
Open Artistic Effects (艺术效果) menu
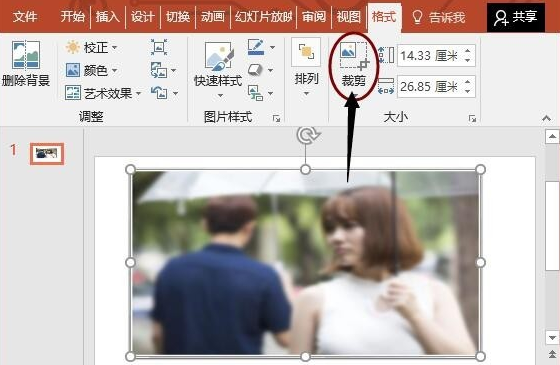click(103, 93)
